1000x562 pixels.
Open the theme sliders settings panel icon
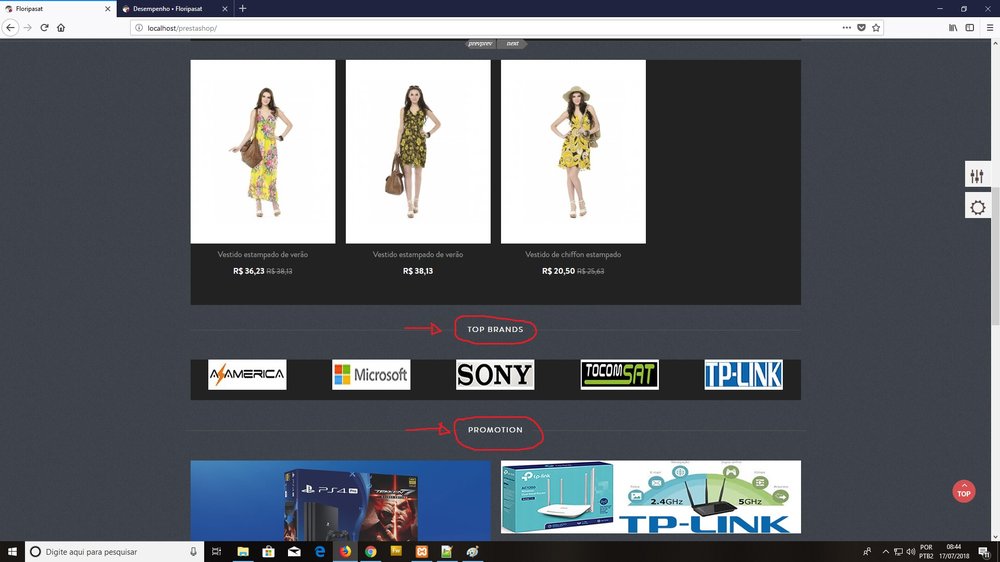(977, 175)
